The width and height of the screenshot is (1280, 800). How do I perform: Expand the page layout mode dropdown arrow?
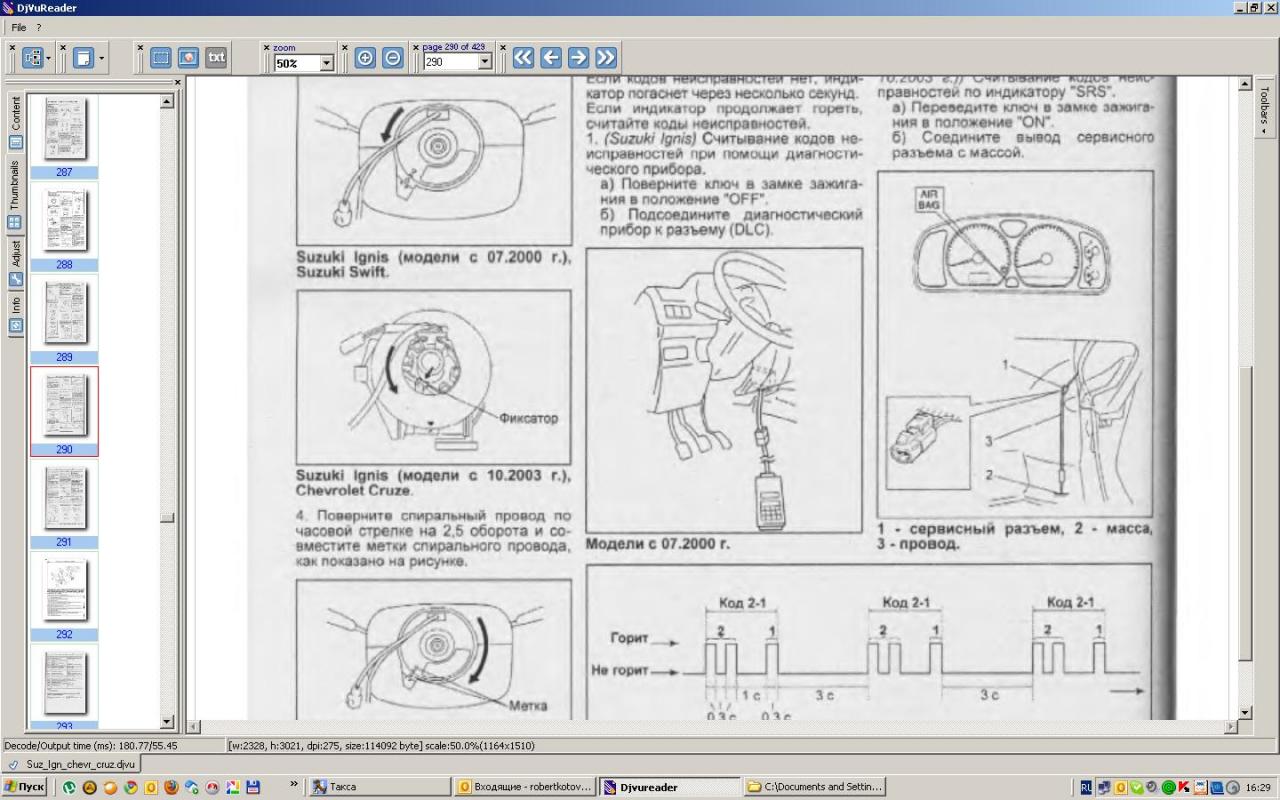(101, 59)
